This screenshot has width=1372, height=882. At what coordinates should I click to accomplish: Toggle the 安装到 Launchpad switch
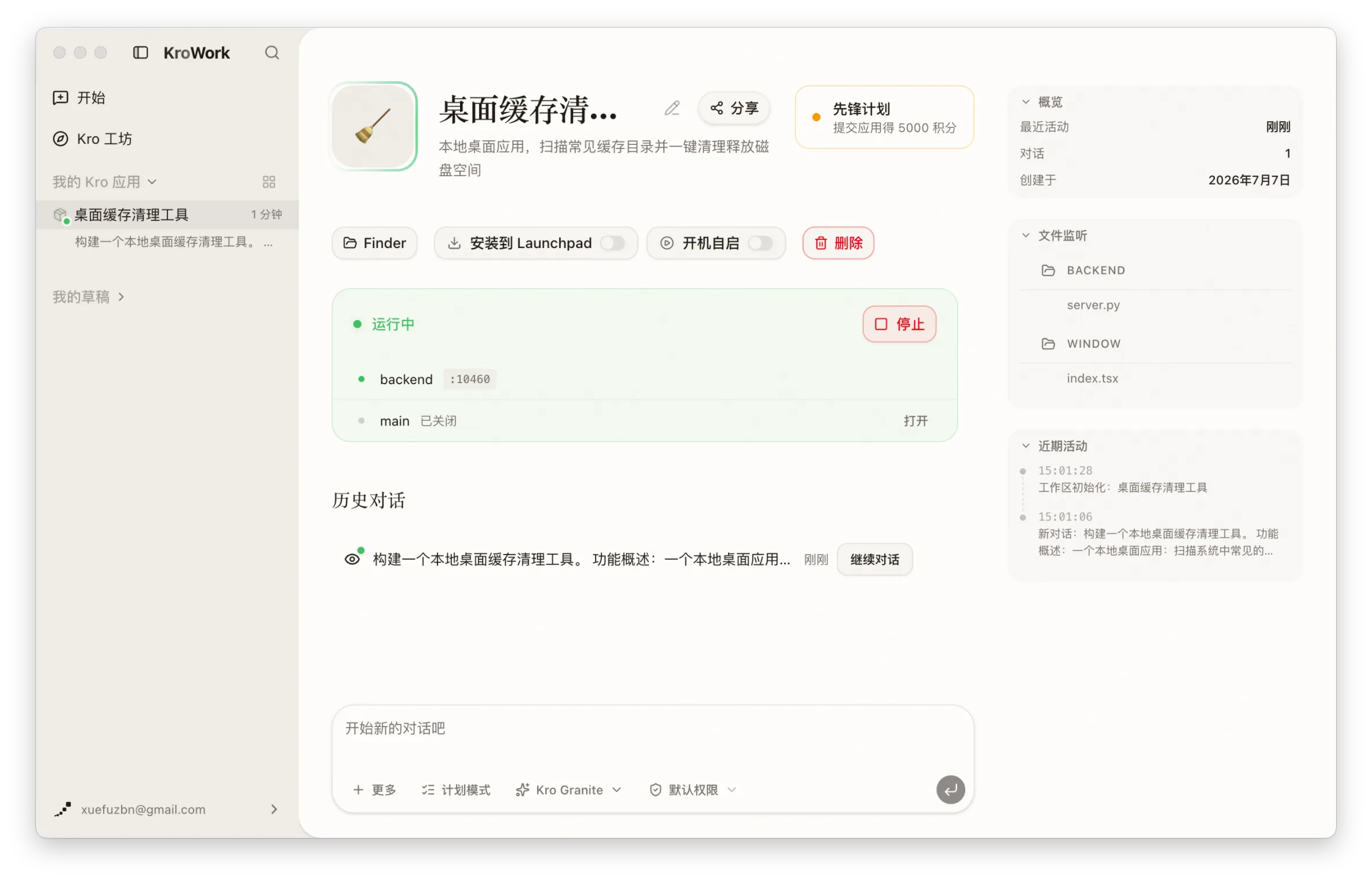tap(612, 243)
